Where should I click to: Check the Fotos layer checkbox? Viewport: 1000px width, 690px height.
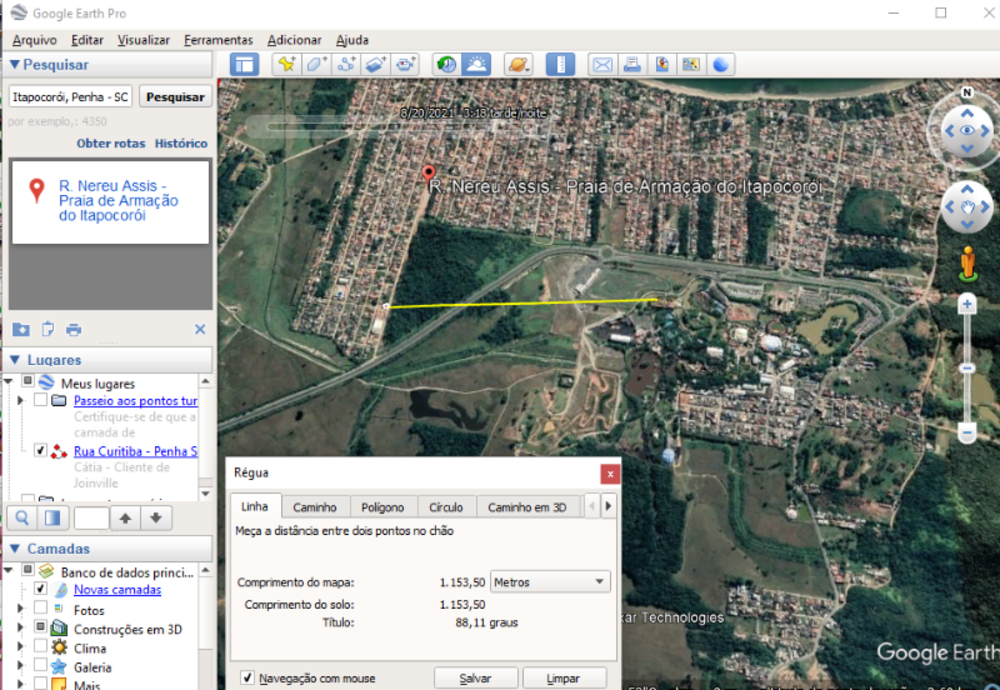click(41, 609)
